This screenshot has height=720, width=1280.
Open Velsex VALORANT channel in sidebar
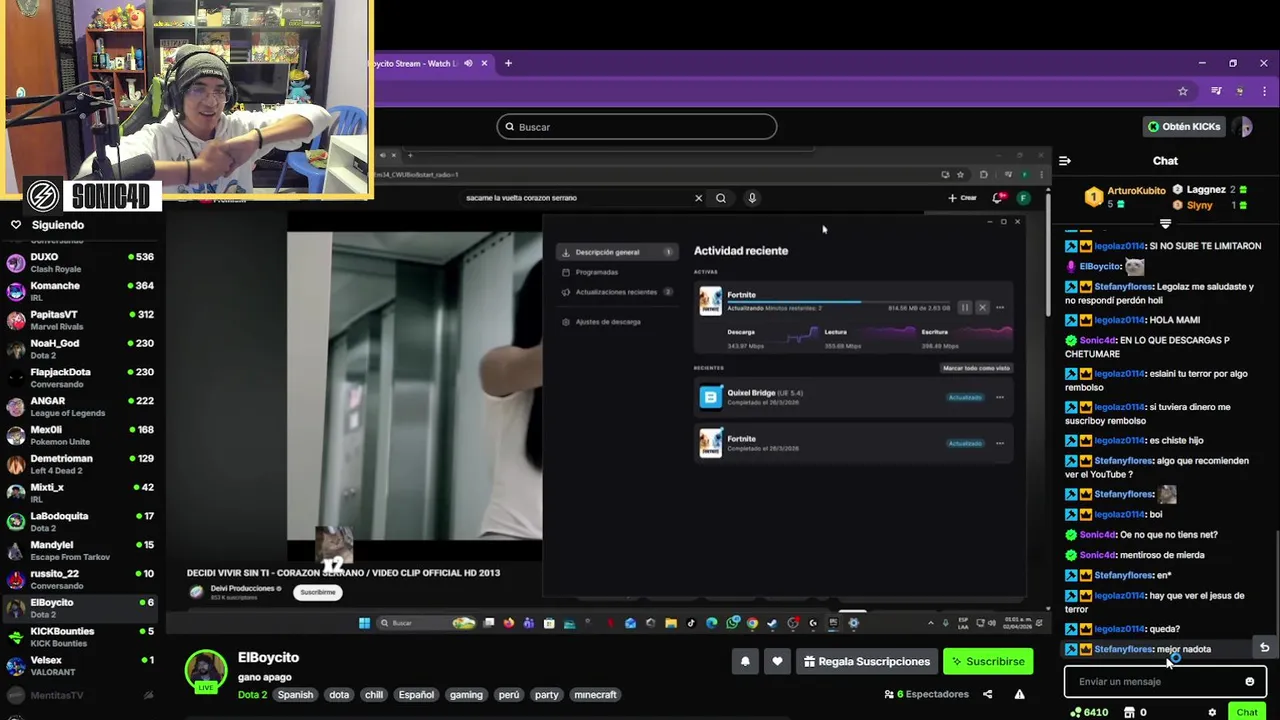tap(79, 665)
